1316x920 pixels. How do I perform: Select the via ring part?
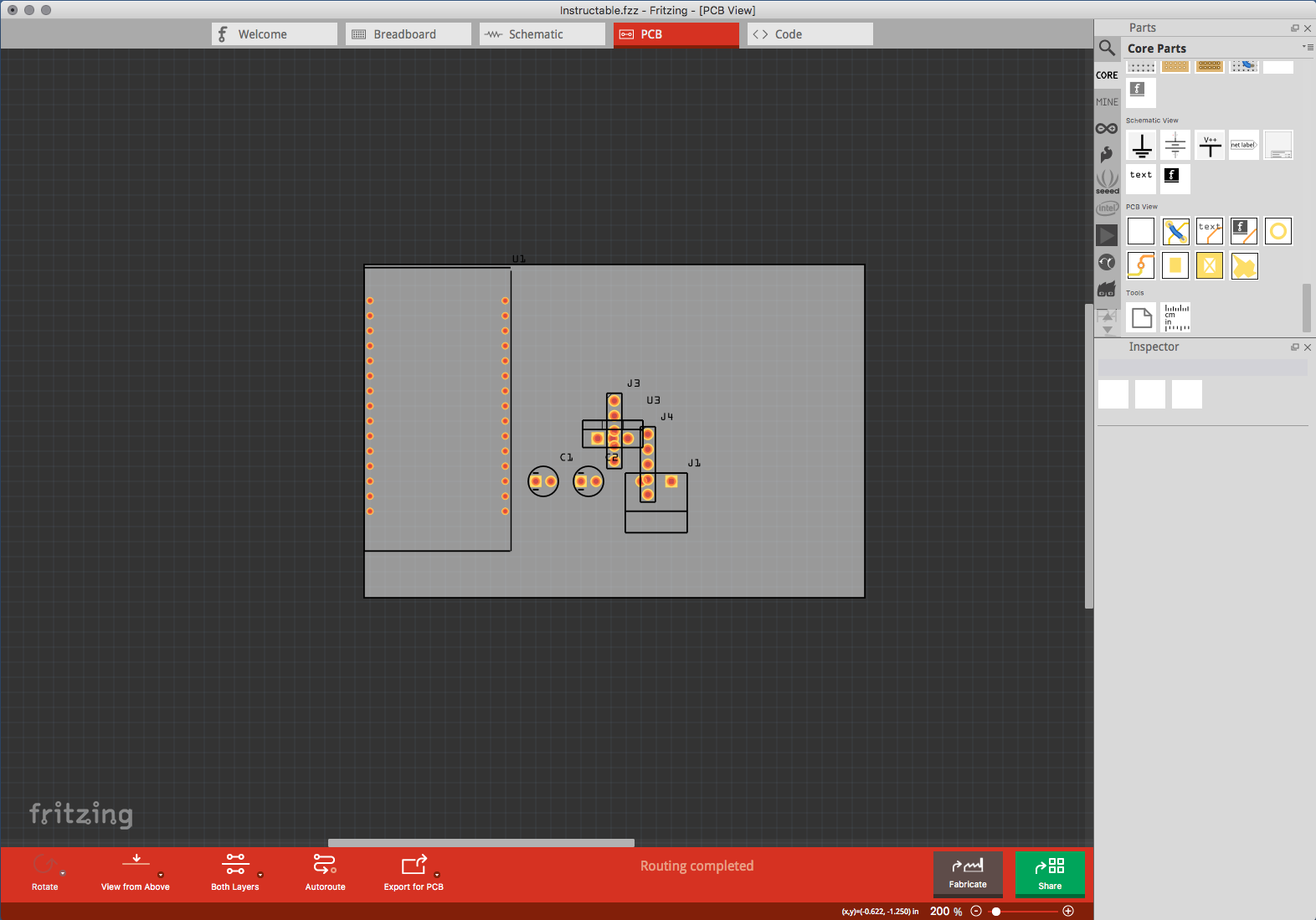(x=1278, y=231)
